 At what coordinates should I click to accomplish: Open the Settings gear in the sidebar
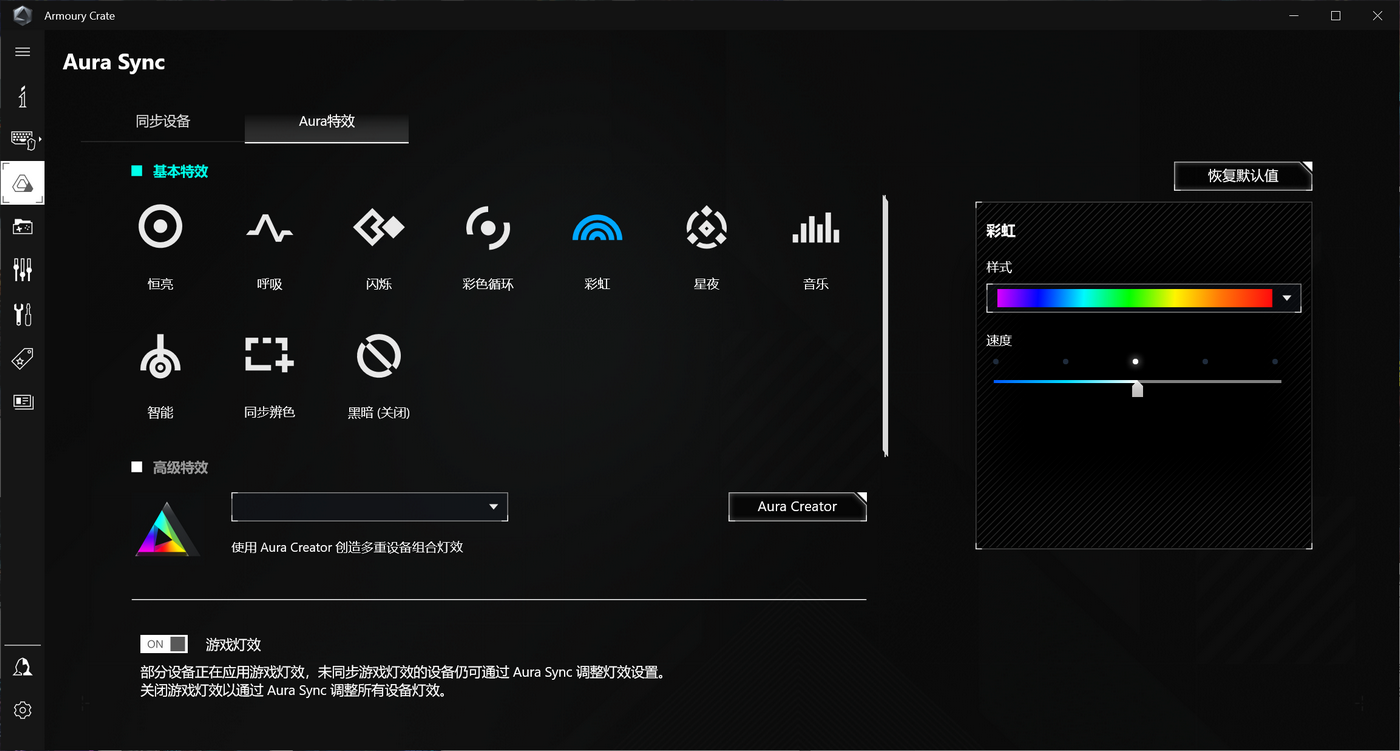coord(23,710)
